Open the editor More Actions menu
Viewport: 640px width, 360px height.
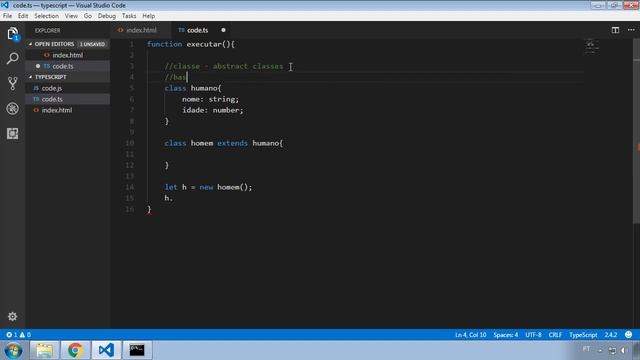[x=631, y=30]
